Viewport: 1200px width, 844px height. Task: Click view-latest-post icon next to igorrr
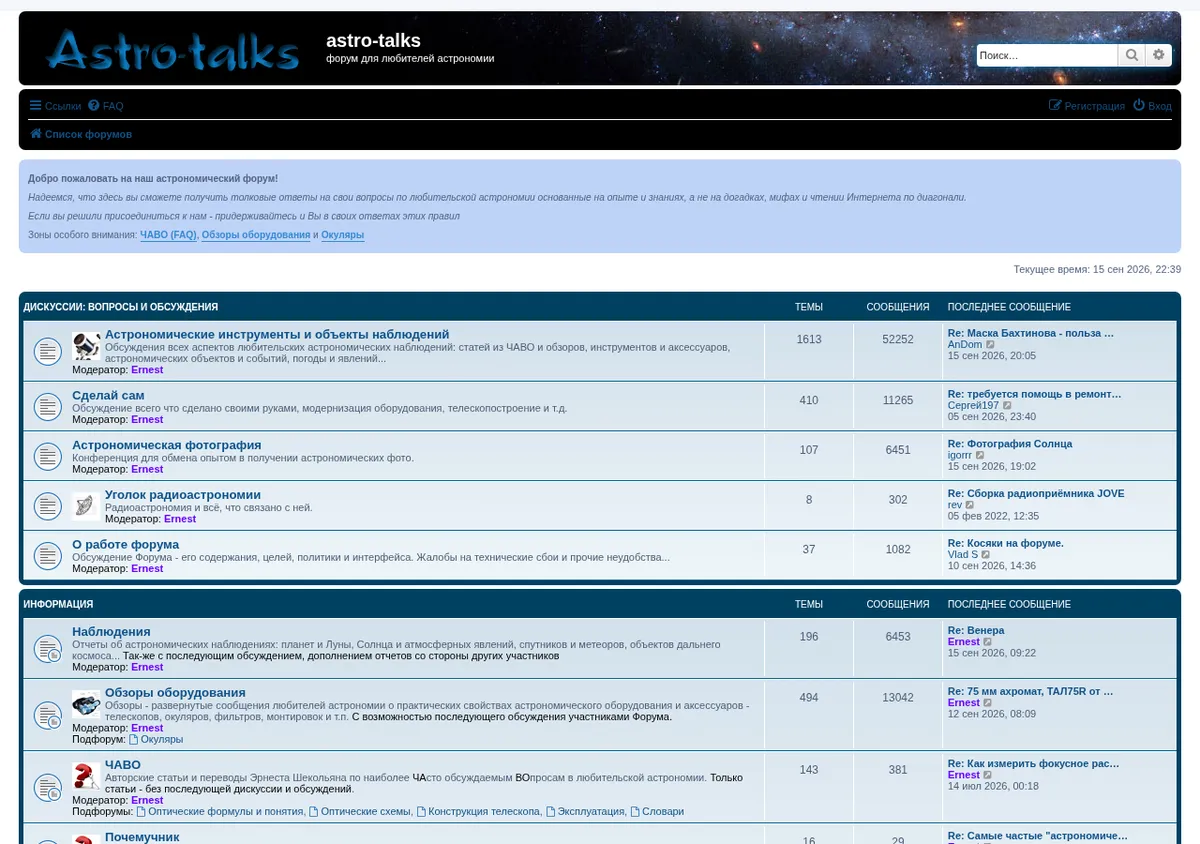click(980, 455)
